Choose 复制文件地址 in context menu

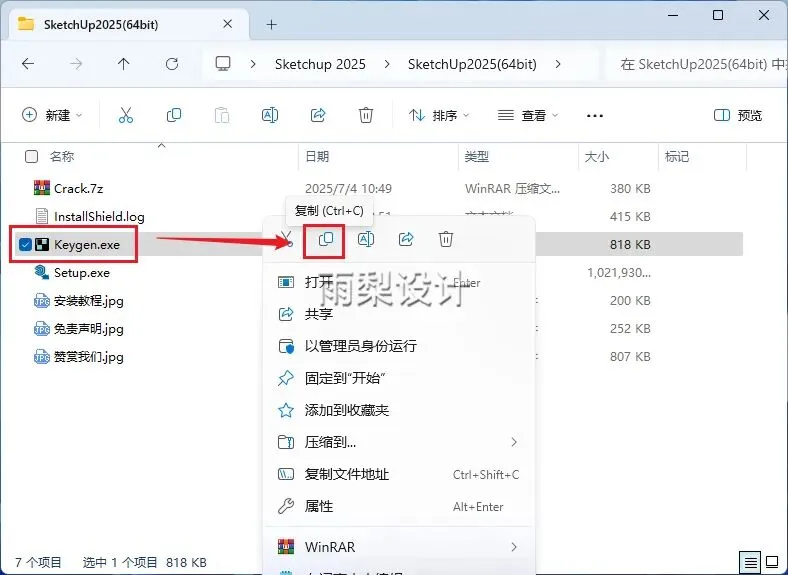[399, 474]
